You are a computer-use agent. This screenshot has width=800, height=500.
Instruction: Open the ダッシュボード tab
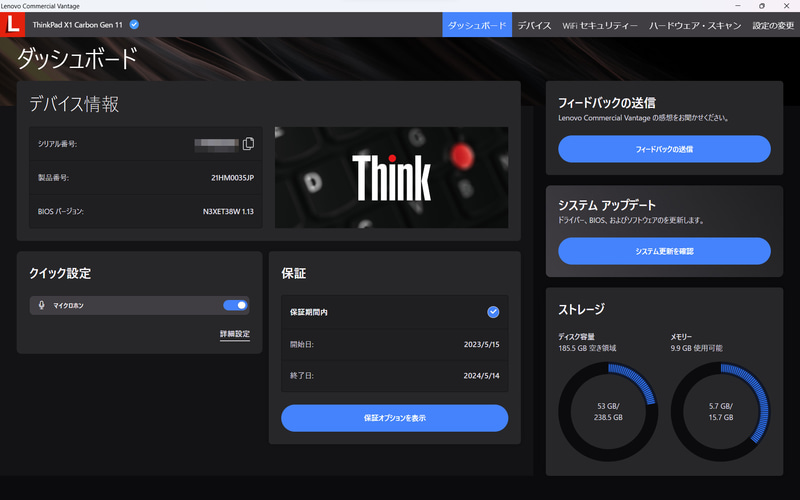tap(477, 25)
